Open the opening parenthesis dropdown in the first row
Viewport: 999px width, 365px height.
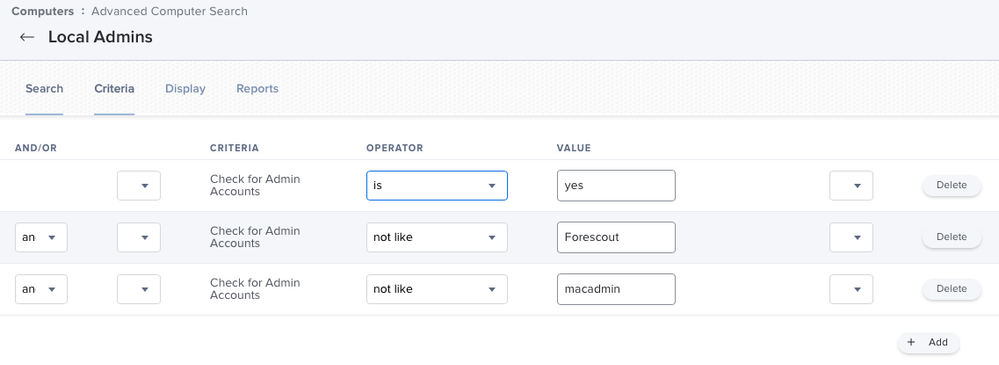click(x=139, y=185)
